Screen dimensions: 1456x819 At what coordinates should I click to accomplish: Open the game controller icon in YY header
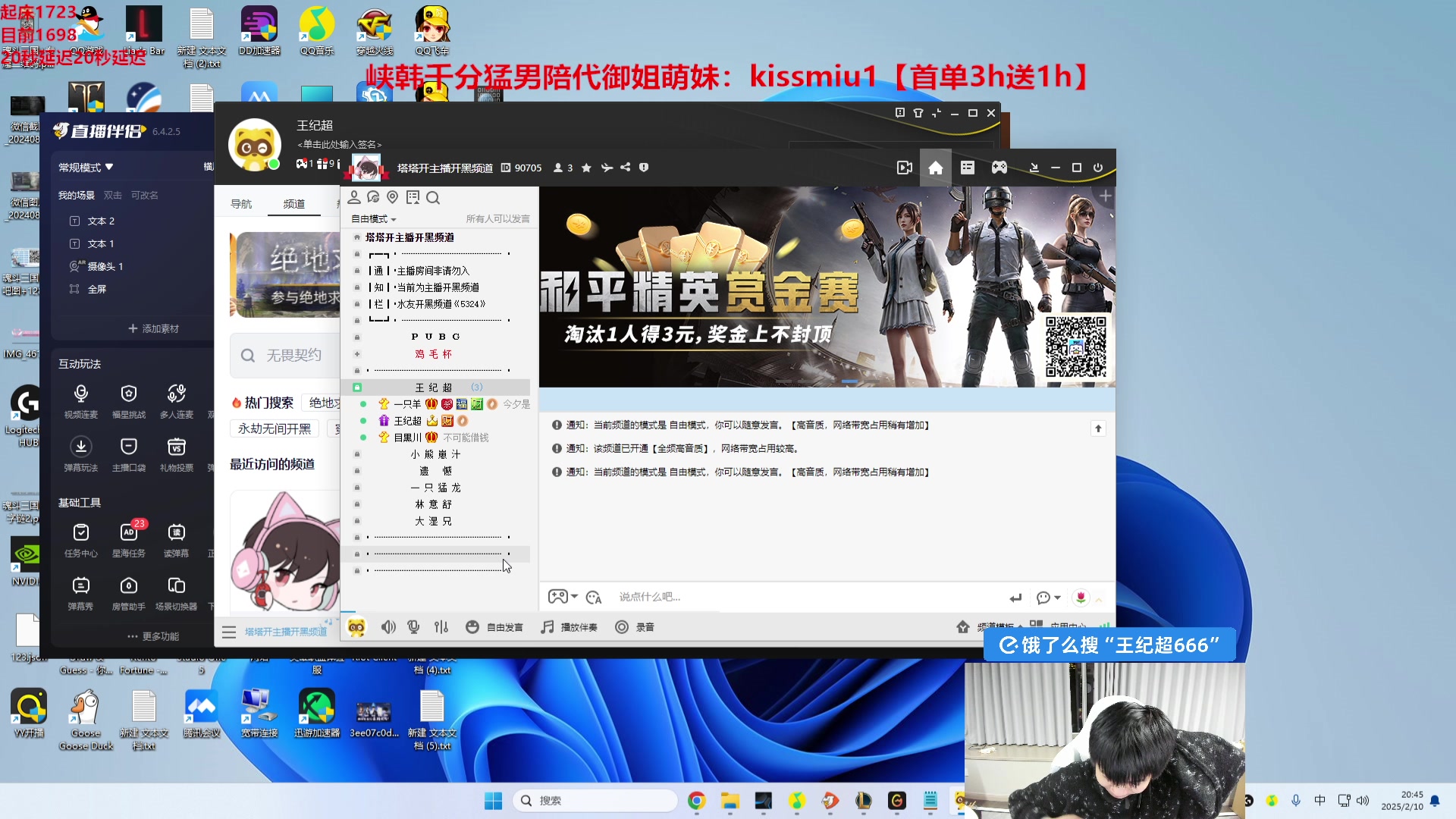pyautogui.click(x=999, y=168)
